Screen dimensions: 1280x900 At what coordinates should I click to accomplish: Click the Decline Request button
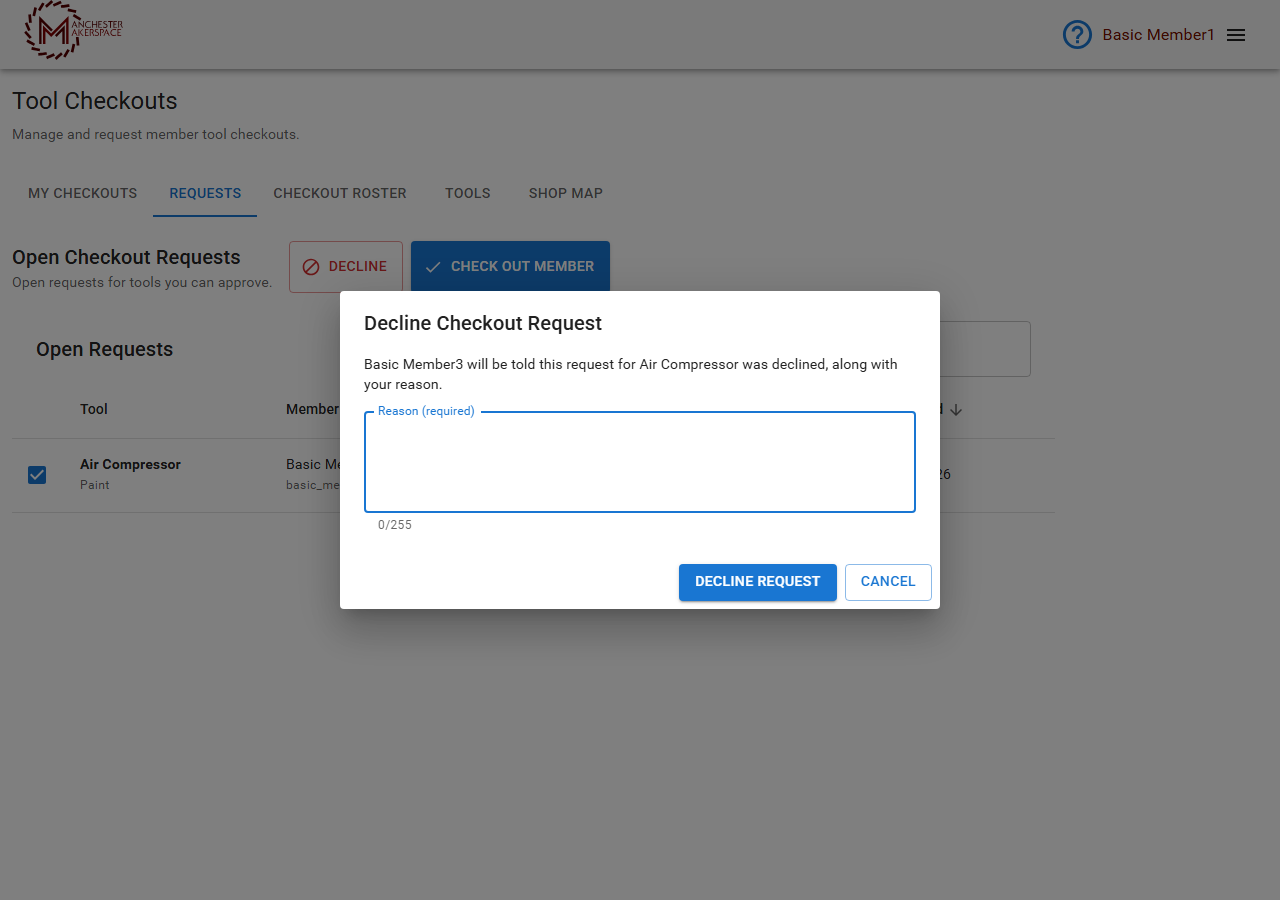758,582
